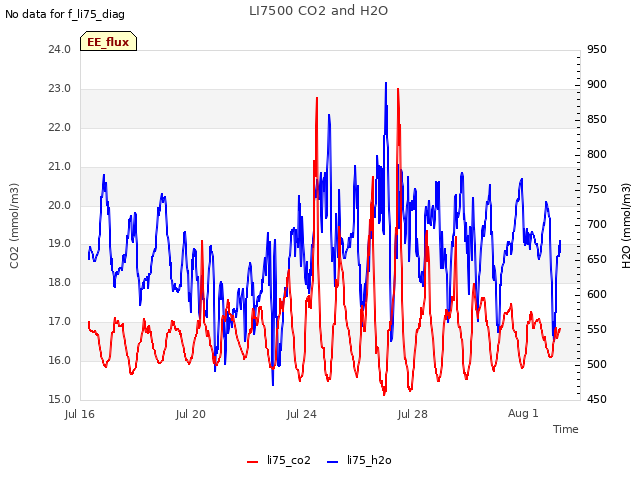640x480 pixels.
Task: Click the 17.0 CO2 axis value
Action: tap(60, 322)
